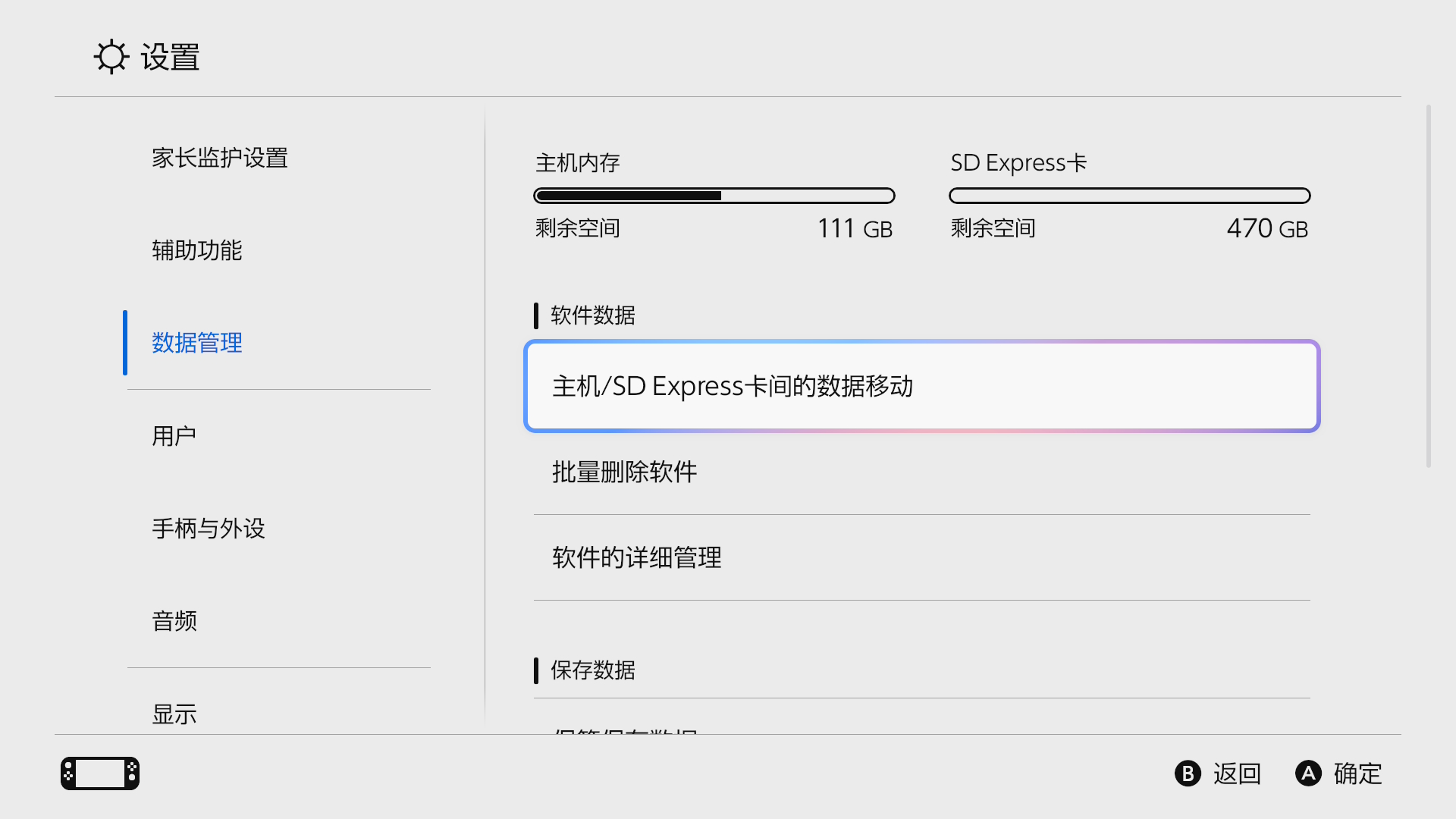
Task: Click the SD Express卡 storage bar
Action: (x=1129, y=196)
